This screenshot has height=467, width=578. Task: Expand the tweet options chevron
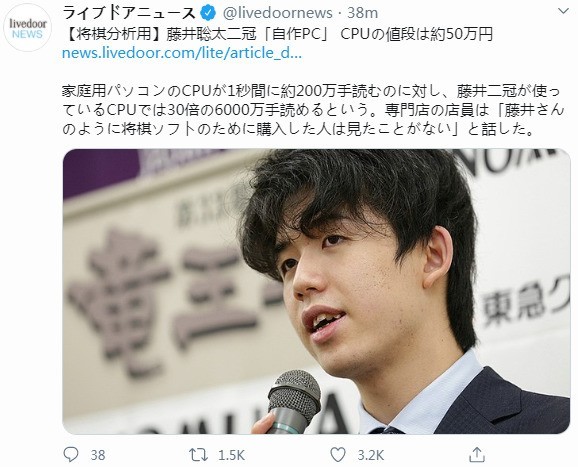pyautogui.click(x=564, y=12)
